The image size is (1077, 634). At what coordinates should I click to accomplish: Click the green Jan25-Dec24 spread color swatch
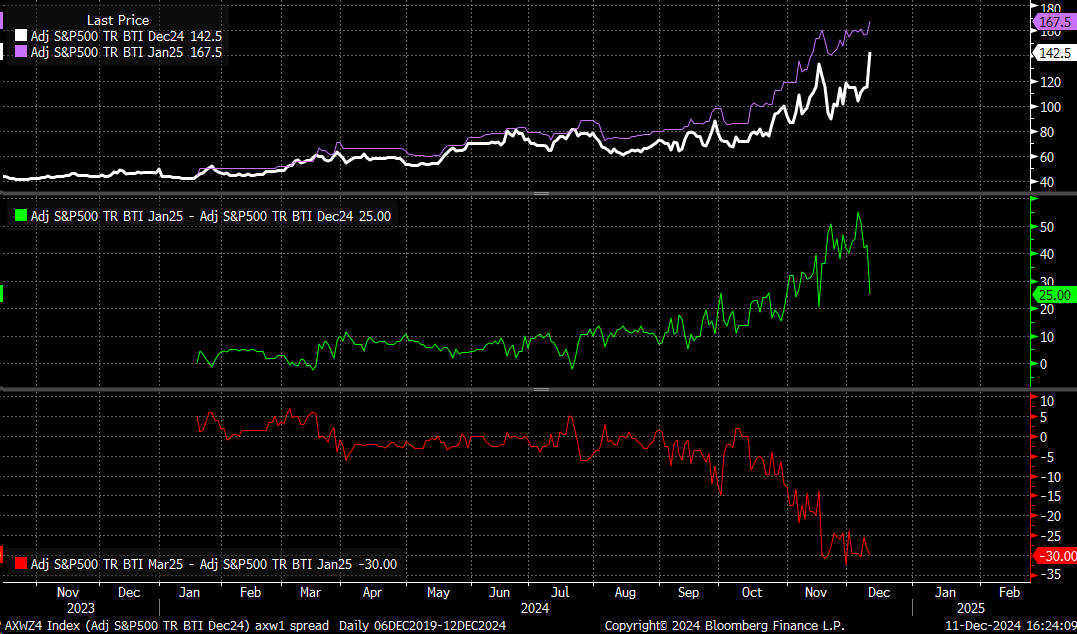point(21,216)
